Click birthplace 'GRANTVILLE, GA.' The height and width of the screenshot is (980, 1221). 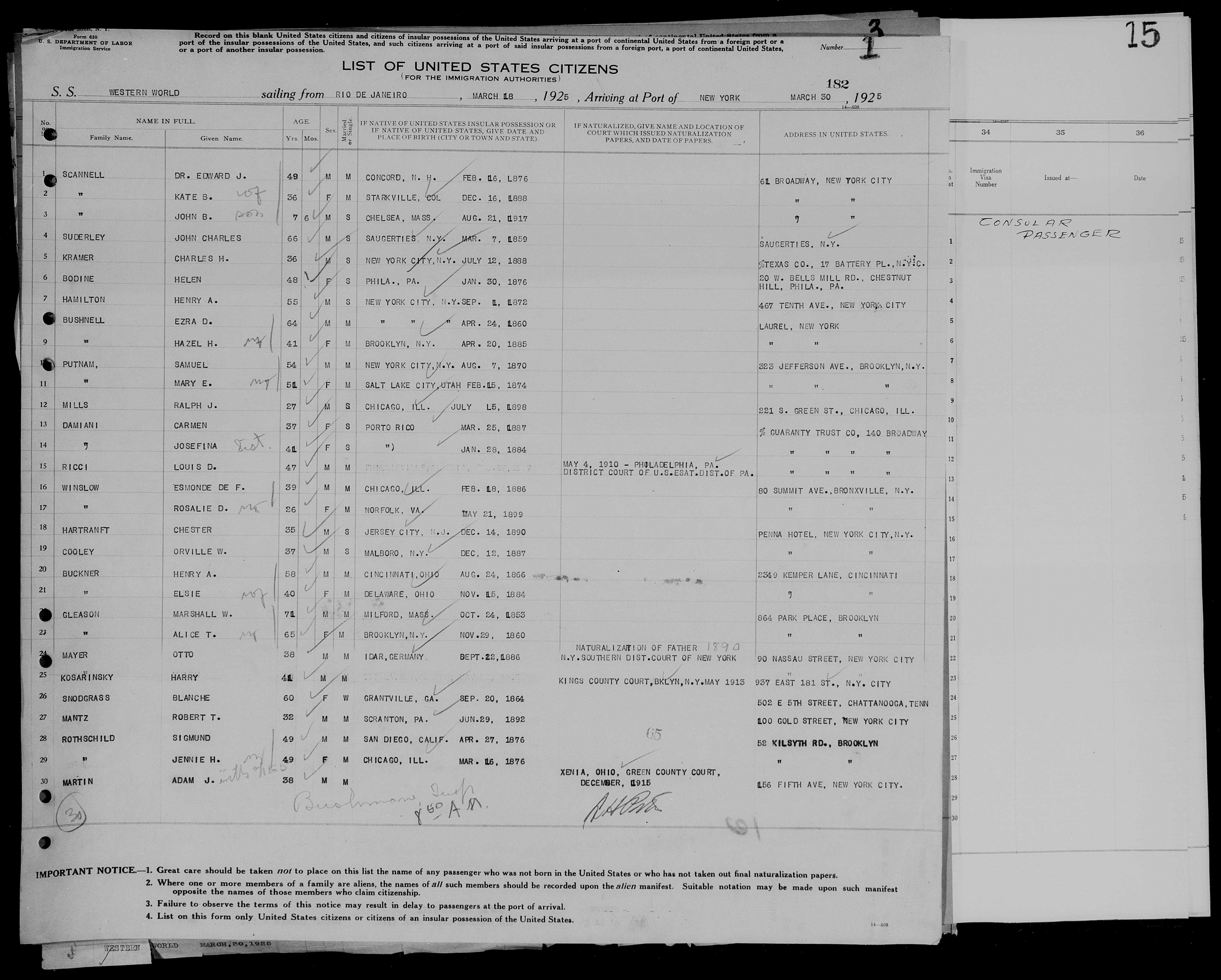401,699
